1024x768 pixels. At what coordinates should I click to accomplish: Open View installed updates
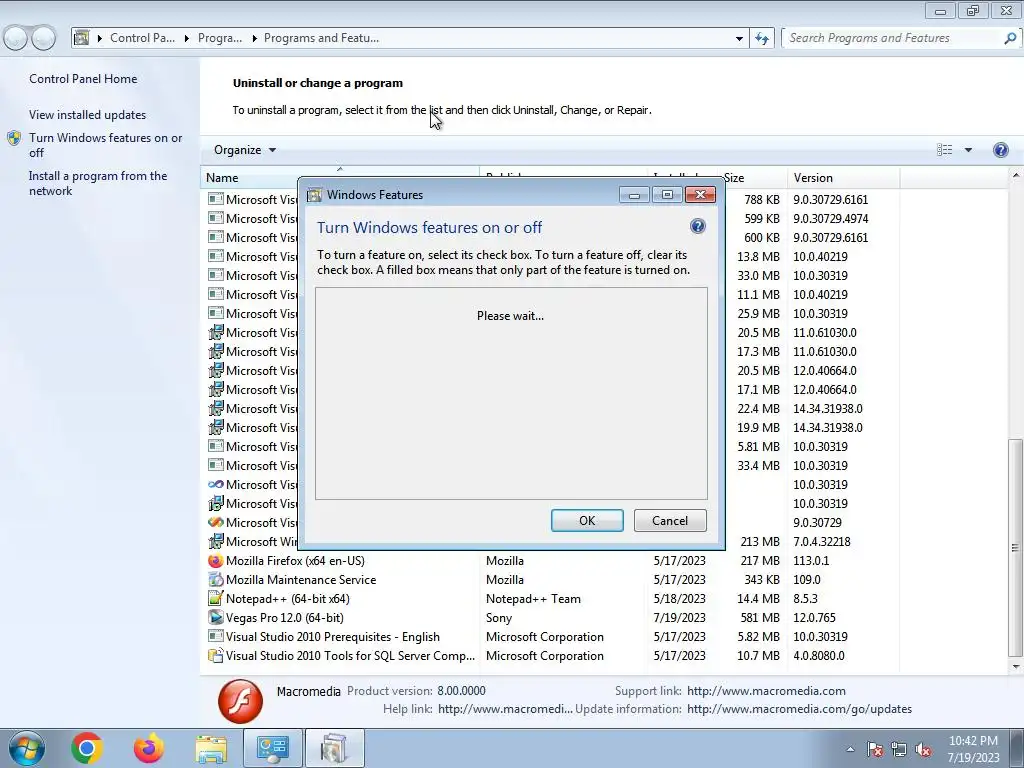pyautogui.click(x=88, y=115)
